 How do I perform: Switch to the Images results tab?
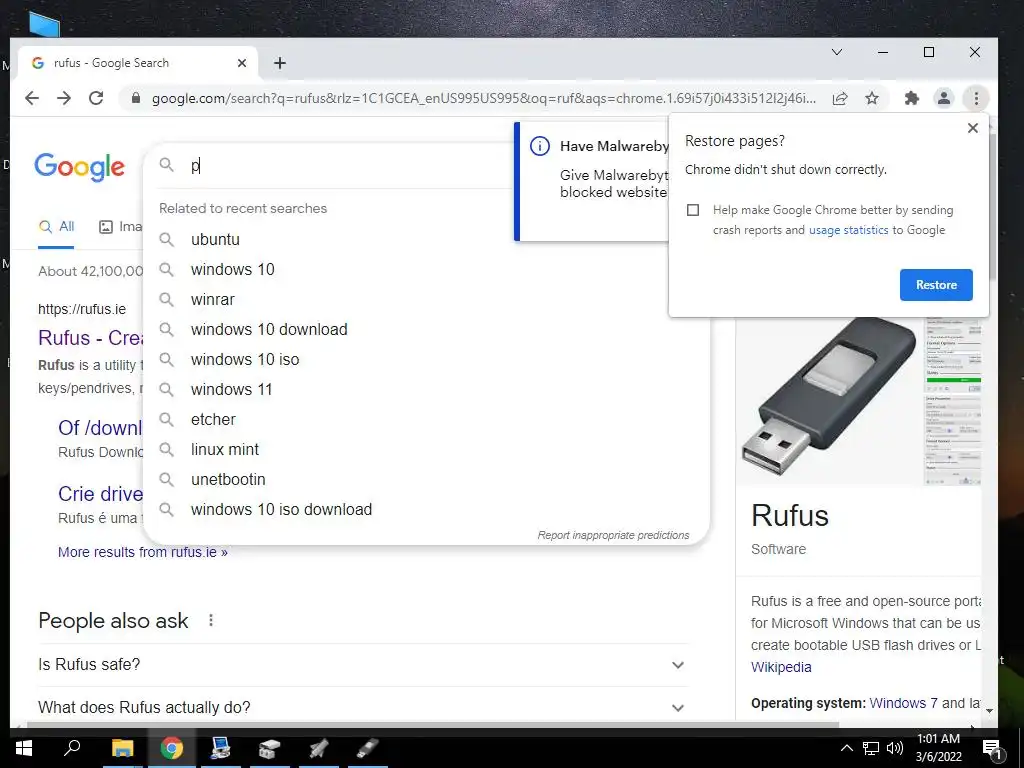(x=120, y=227)
